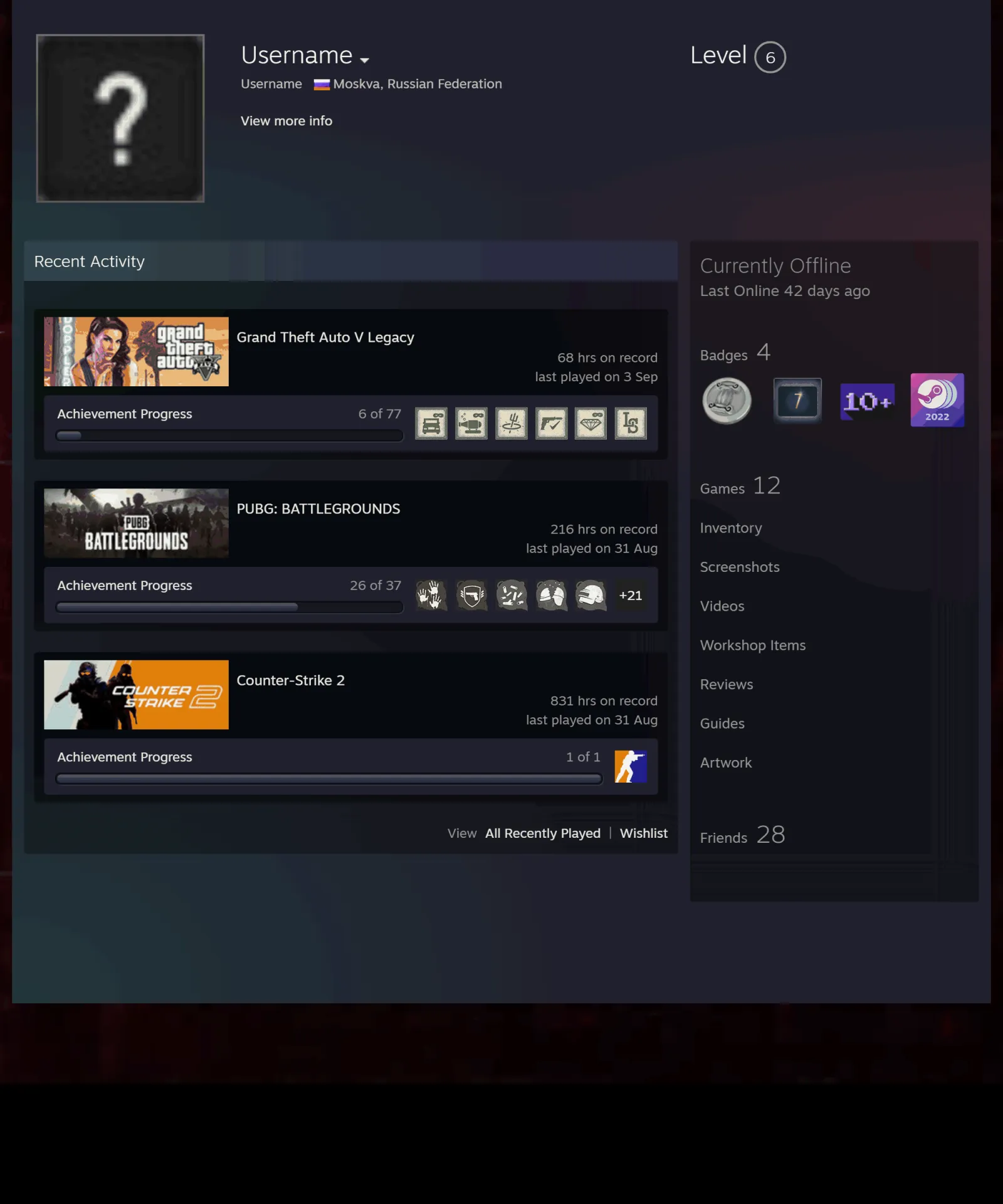Click the PUBG helmet achievement icon
The width and height of the screenshot is (1003, 1204).
[x=591, y=595]
